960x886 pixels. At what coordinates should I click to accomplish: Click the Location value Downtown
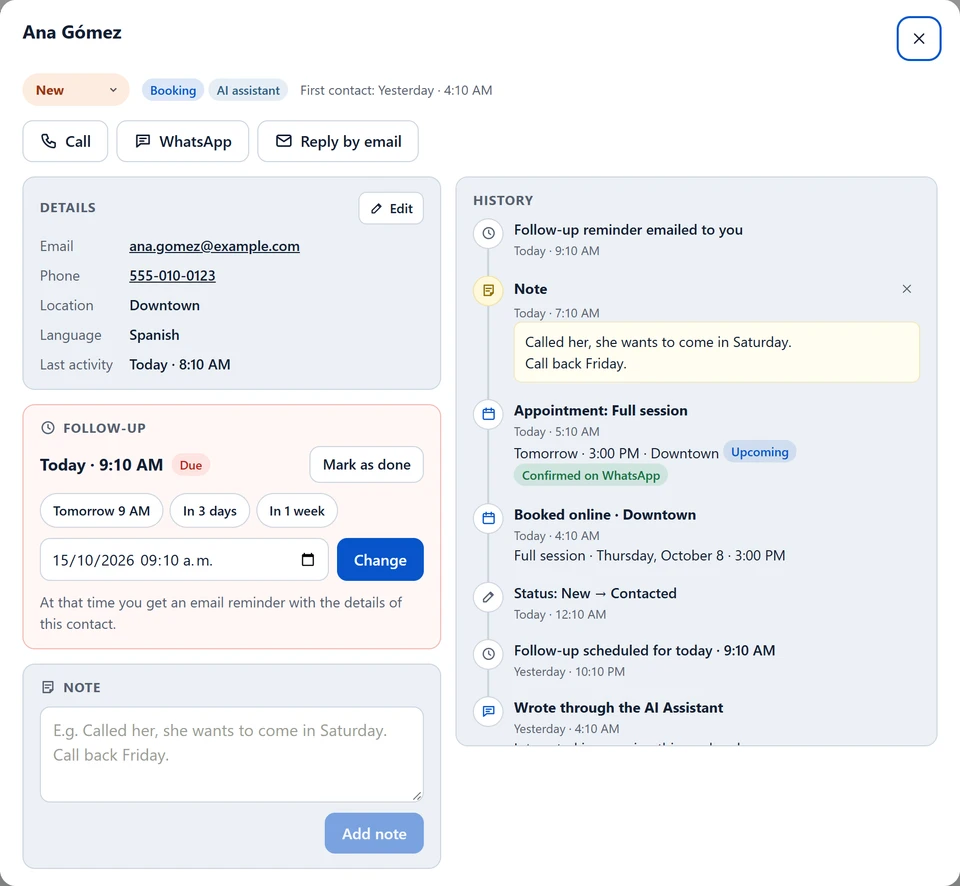(x=165, y=305)
